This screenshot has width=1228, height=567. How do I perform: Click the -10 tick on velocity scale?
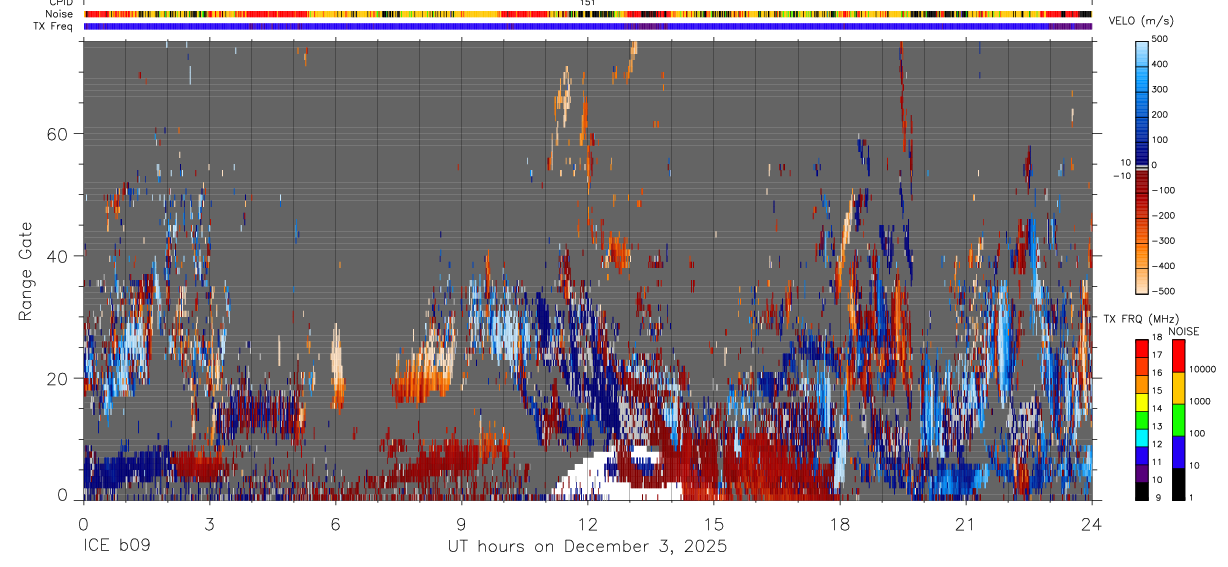[x=1121, y=175]
